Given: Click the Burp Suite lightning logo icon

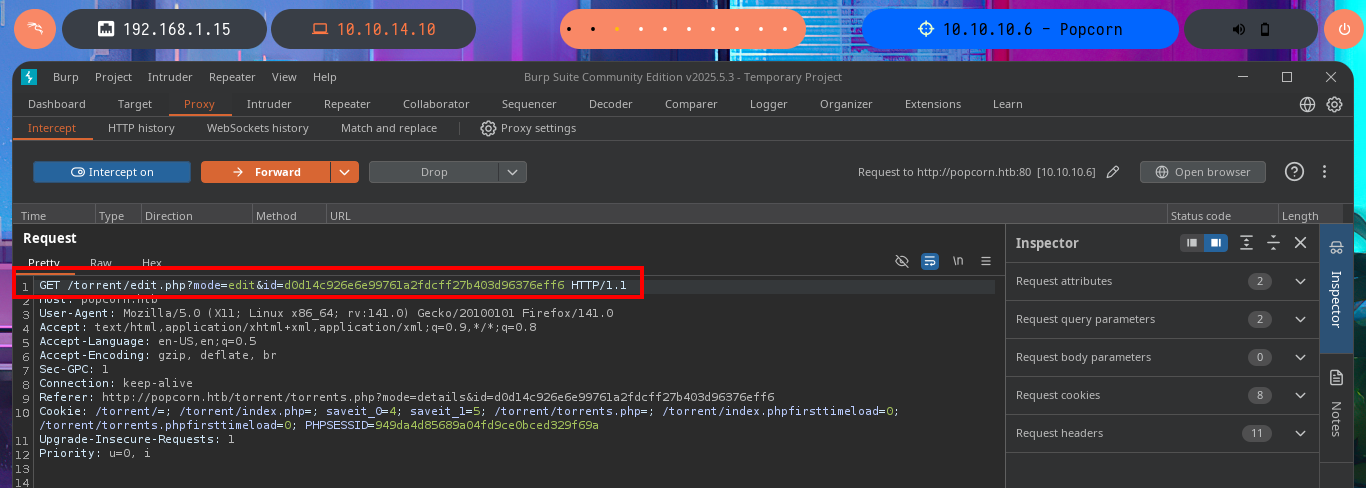Looking at the screenshot, I should [29, 77].
